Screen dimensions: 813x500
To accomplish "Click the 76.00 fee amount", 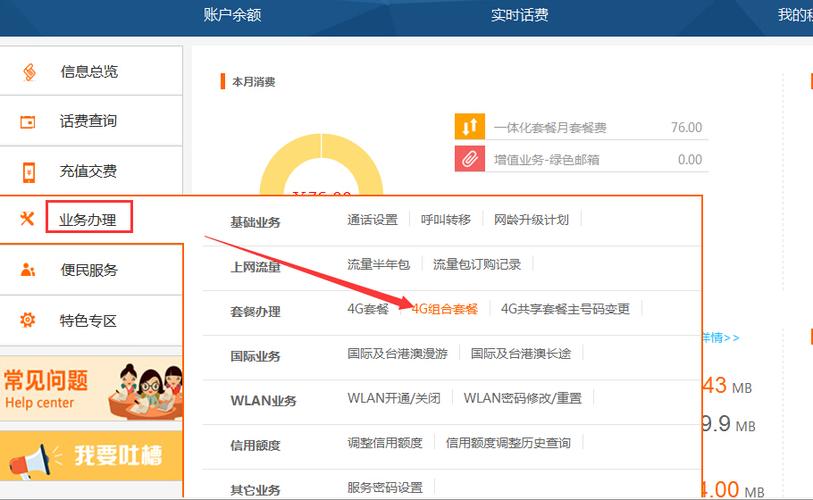I will click(x=686, y=127).
